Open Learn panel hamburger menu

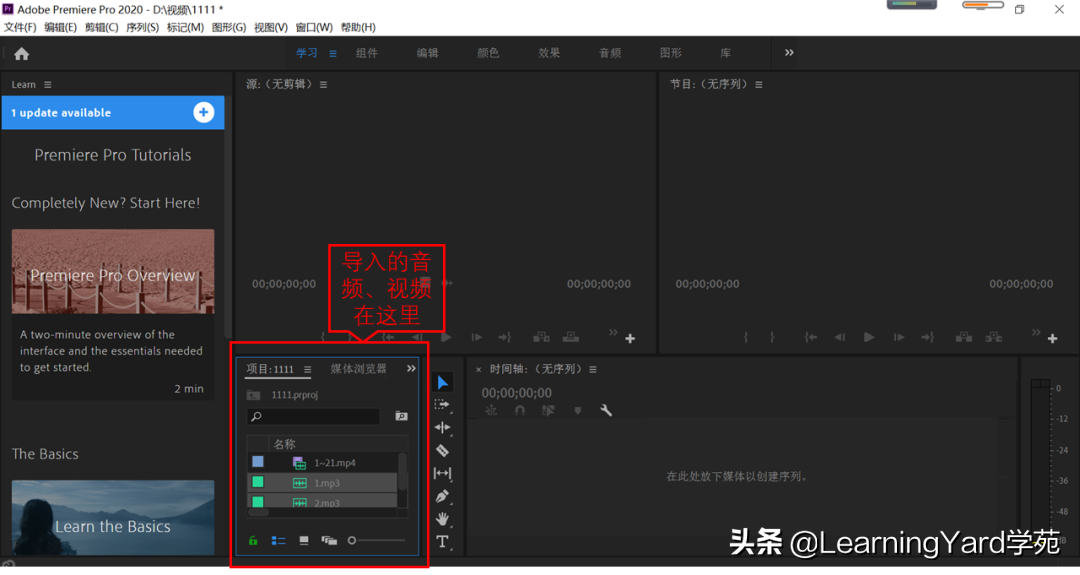(x=48, y=85)
